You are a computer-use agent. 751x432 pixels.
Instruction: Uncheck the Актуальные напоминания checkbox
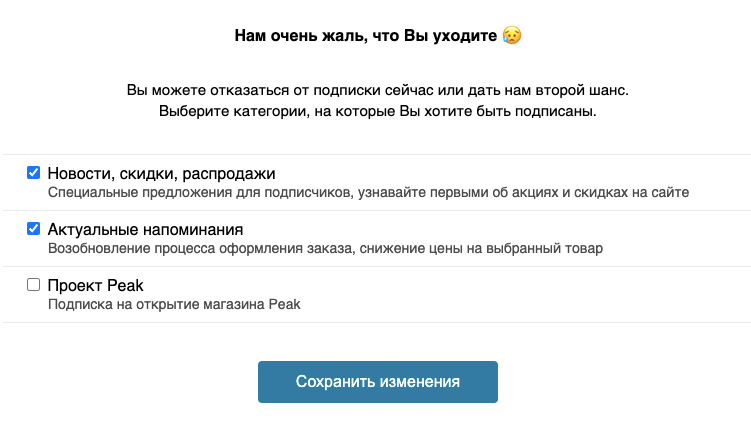pyautogui.click(x=33, y=228)
